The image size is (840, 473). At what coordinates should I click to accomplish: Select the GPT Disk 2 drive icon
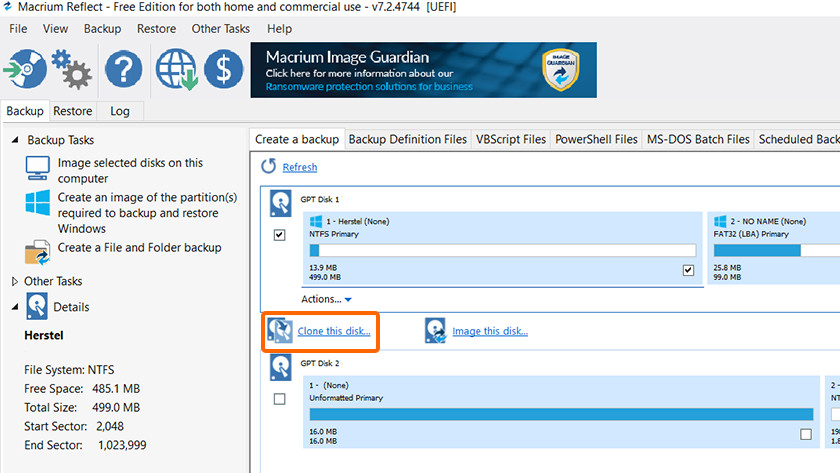[x=280, y=367]
